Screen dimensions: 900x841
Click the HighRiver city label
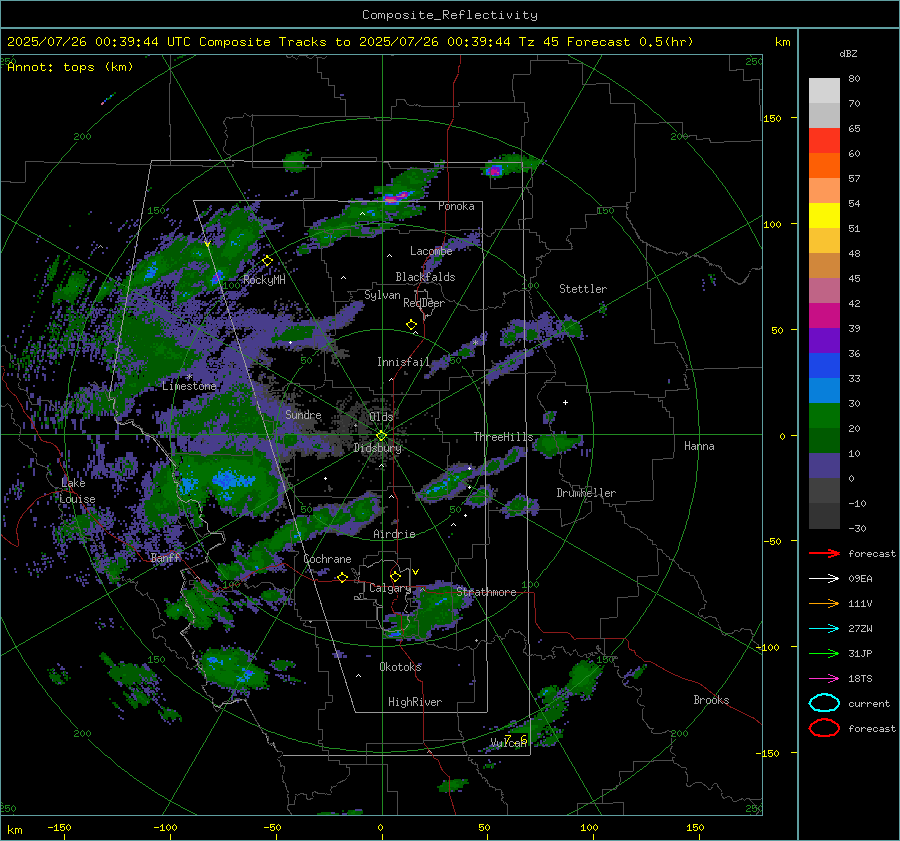pyautogui.click(x=415, y=702)
